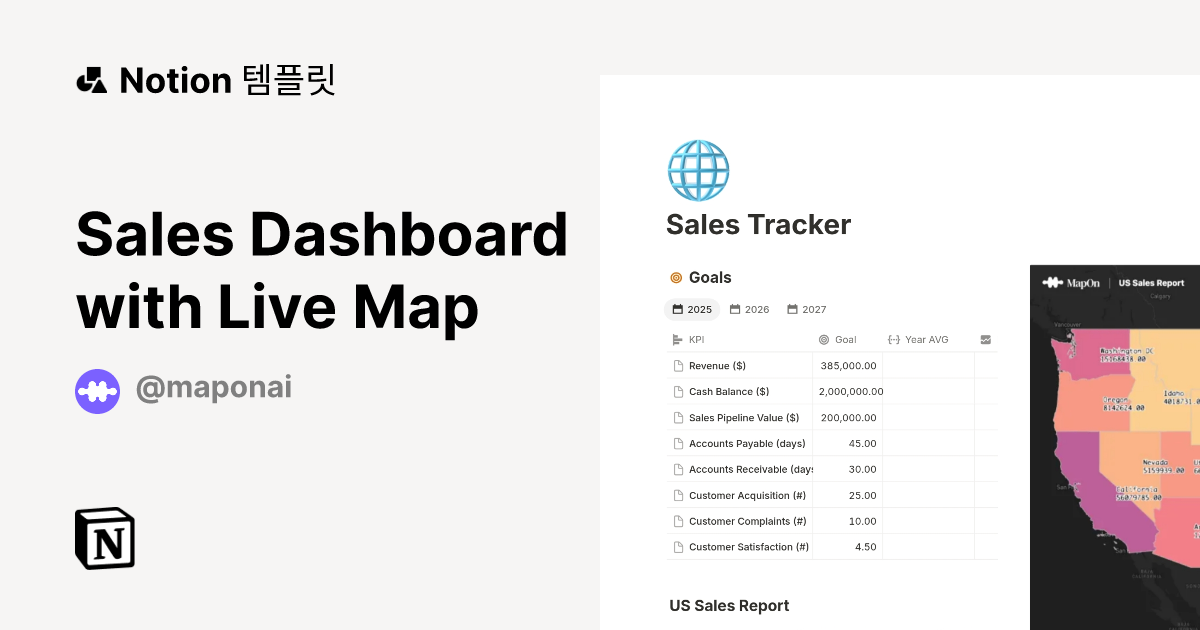Click the calendar icon on the 2026 view
This screenshot has width=1200, height=630.
(x=734, y=309)
